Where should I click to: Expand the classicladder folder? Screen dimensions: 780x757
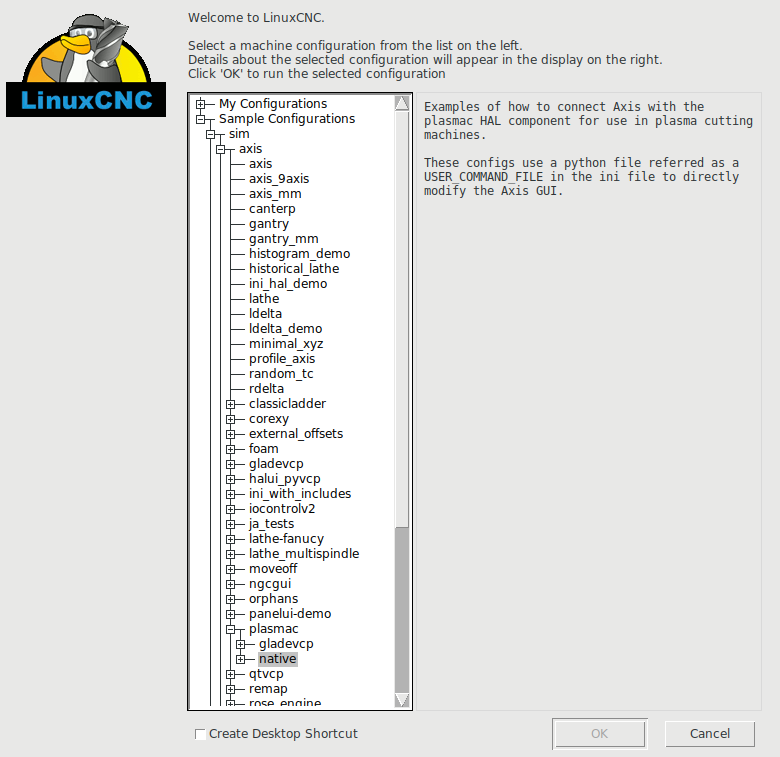[230, 404]
